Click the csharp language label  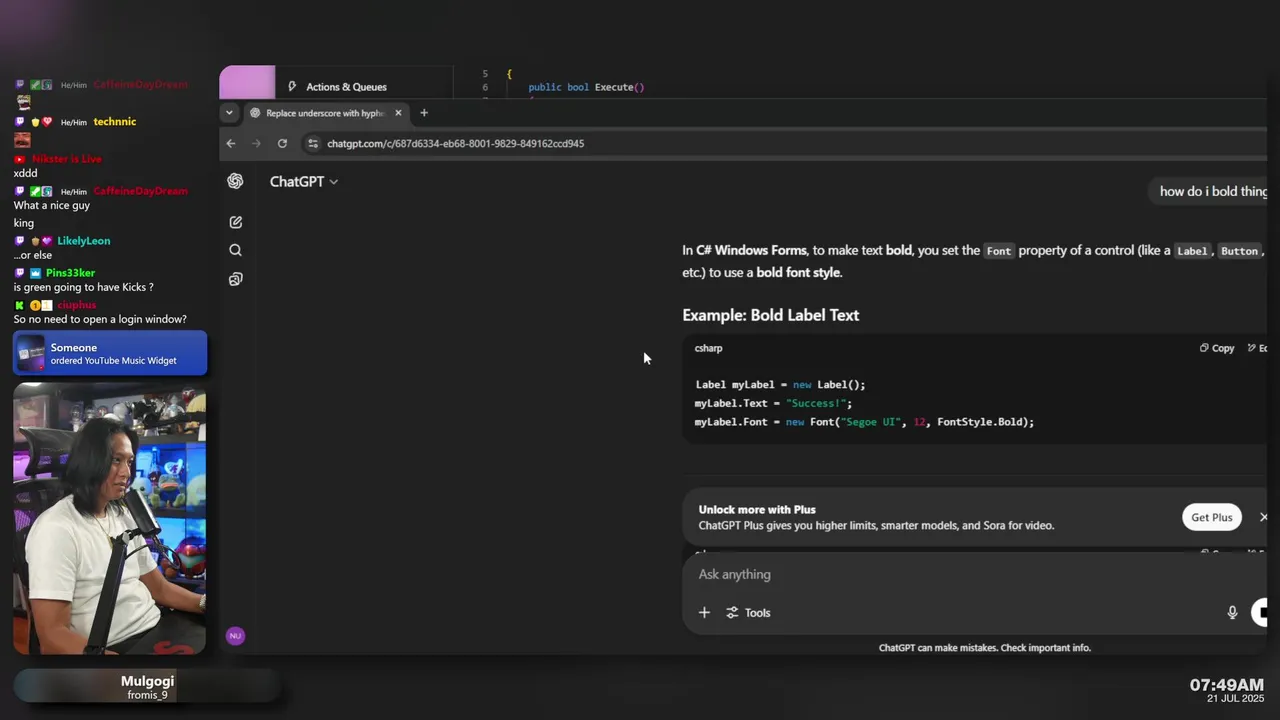click(708, 348)
